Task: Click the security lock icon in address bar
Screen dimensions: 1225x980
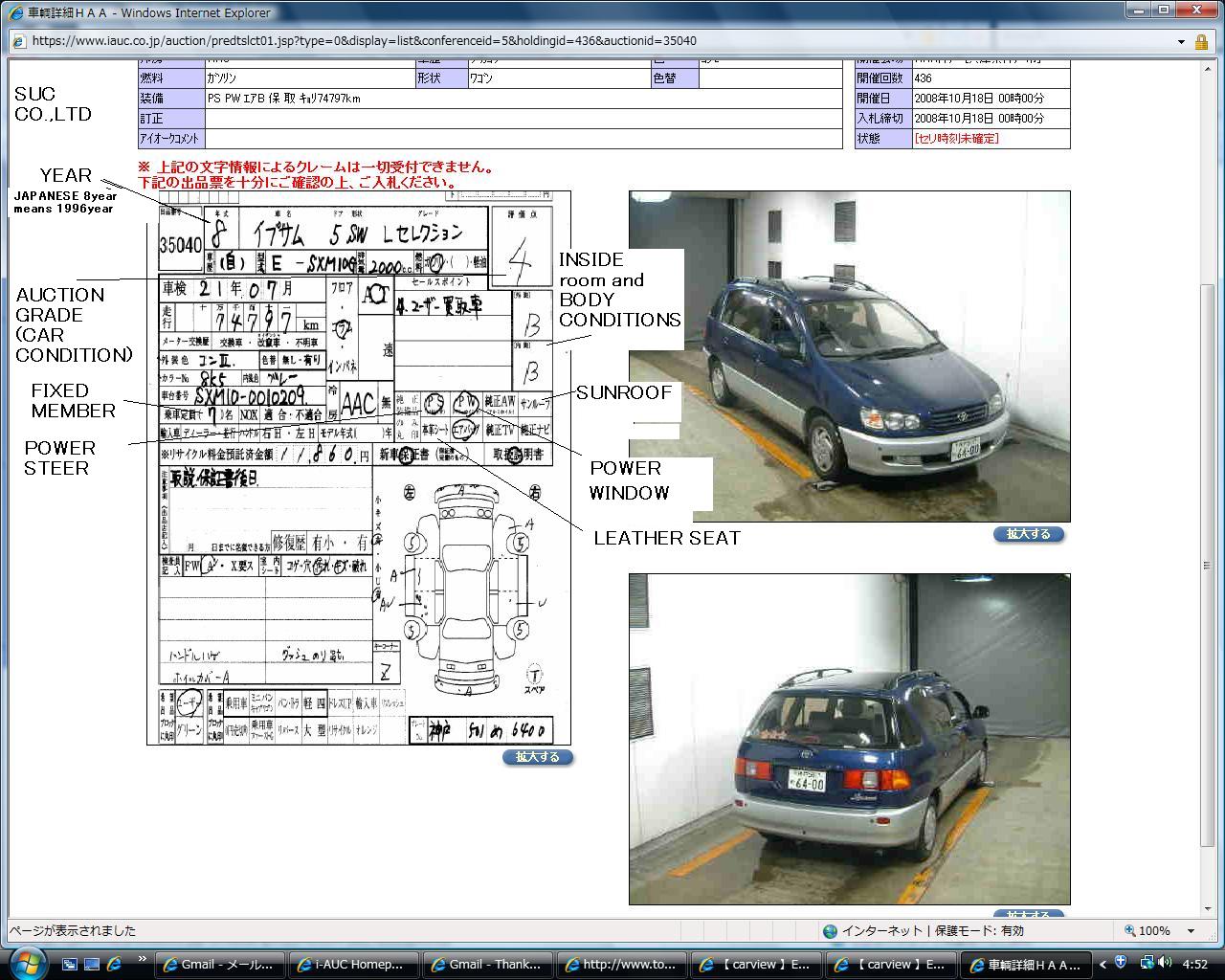Action: [1201, 41]
